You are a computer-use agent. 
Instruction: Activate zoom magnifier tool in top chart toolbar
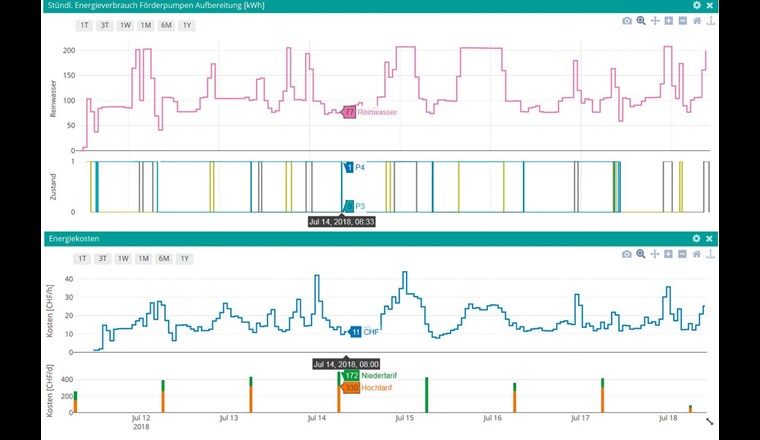(641, 21)
